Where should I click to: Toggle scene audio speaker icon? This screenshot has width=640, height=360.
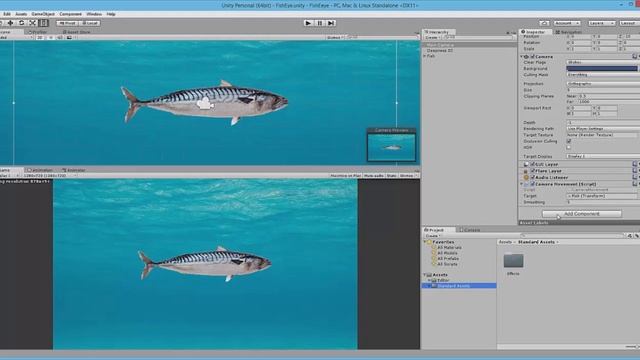click(60, 38)
